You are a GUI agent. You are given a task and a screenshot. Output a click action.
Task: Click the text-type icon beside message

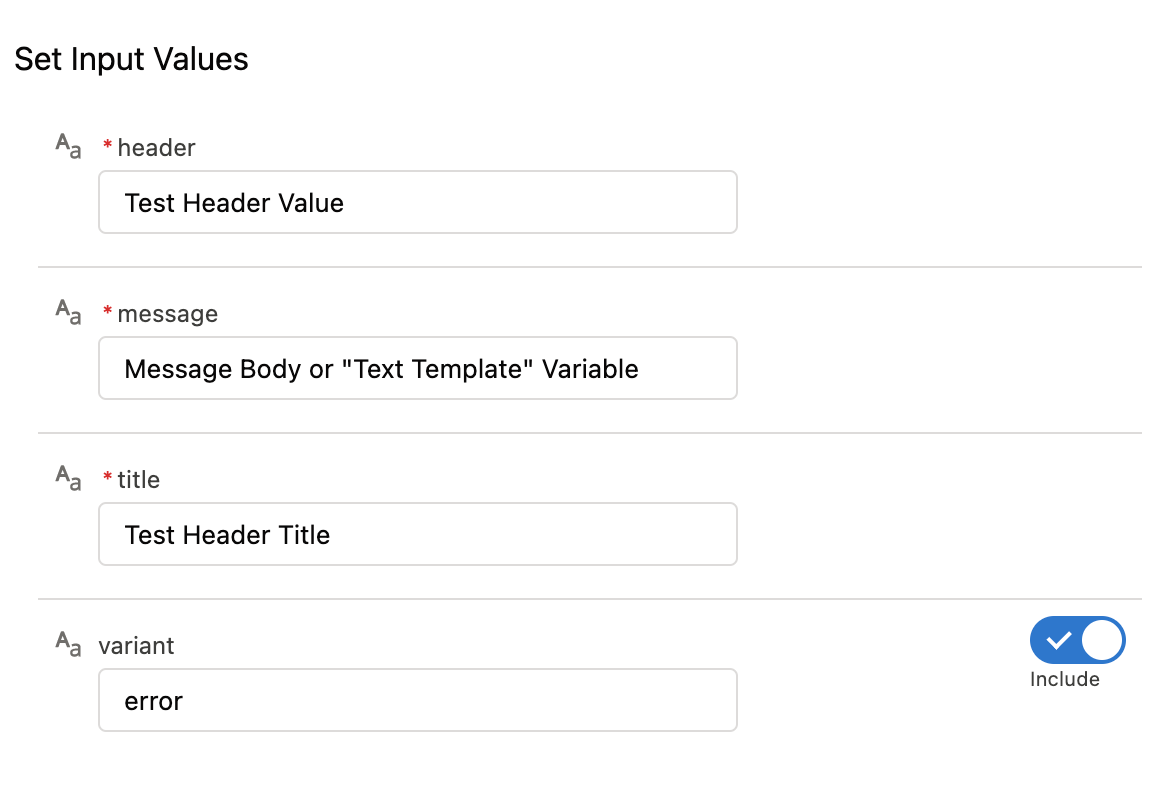tap(67, 313)
